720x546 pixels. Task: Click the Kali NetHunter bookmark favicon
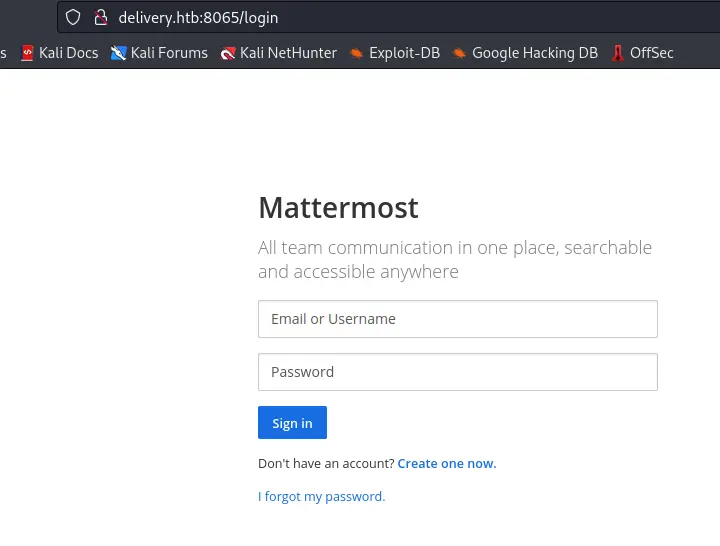coord(228,53)
